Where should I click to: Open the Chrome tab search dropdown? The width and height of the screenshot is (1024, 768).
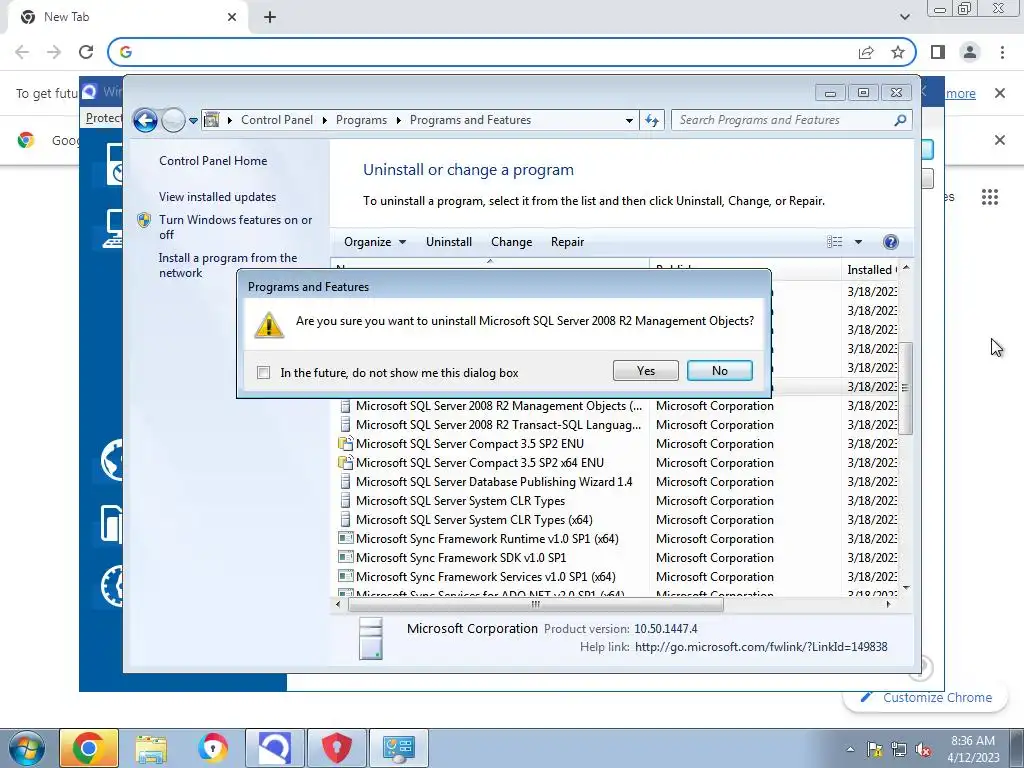tap(904, 17)
